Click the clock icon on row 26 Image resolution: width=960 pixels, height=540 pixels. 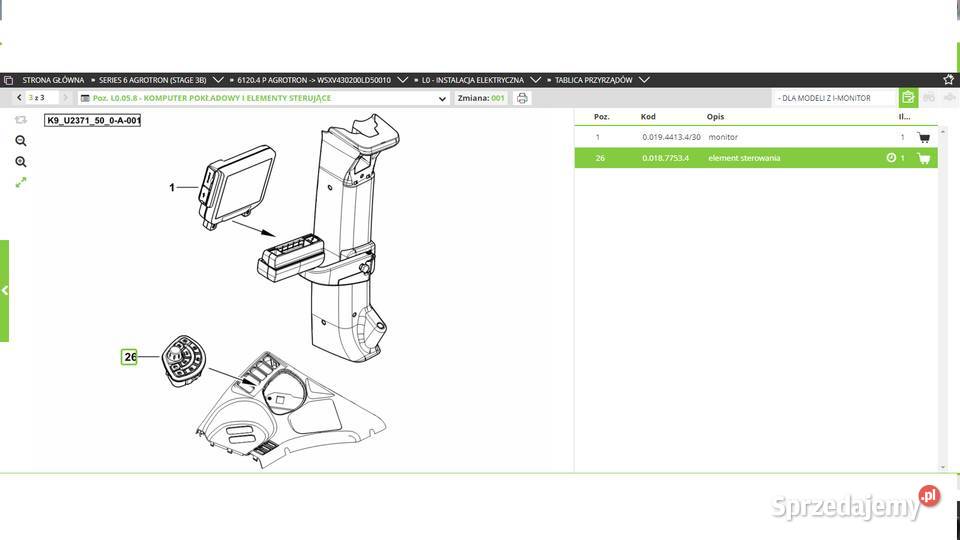[891, 158]
